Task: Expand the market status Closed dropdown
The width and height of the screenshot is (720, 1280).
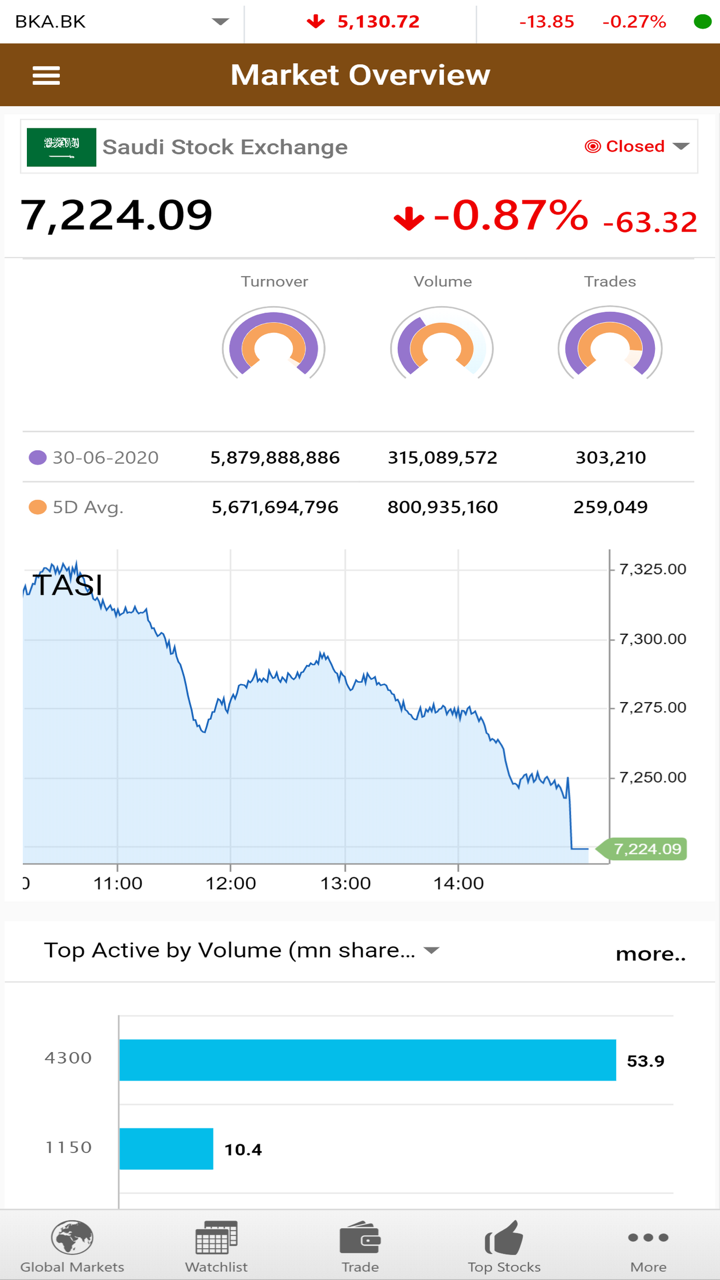Action: point(681,146)
